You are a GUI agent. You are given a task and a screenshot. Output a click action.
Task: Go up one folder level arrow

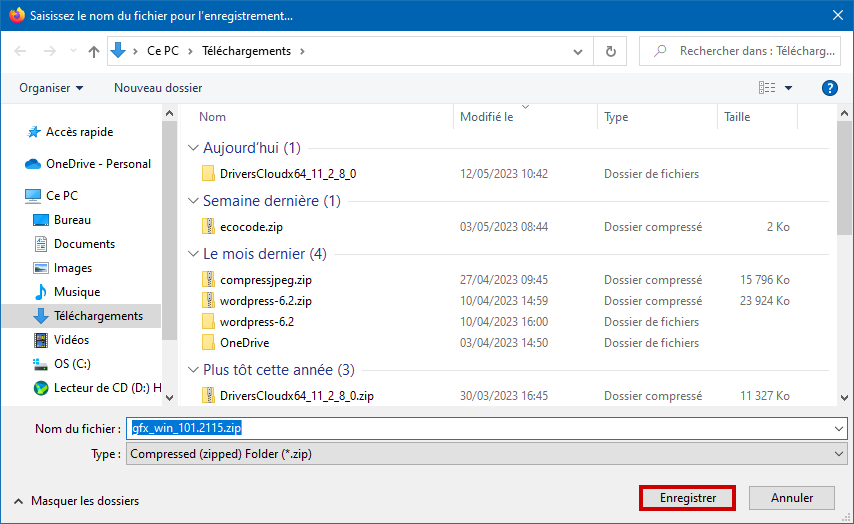click(94, 51)
